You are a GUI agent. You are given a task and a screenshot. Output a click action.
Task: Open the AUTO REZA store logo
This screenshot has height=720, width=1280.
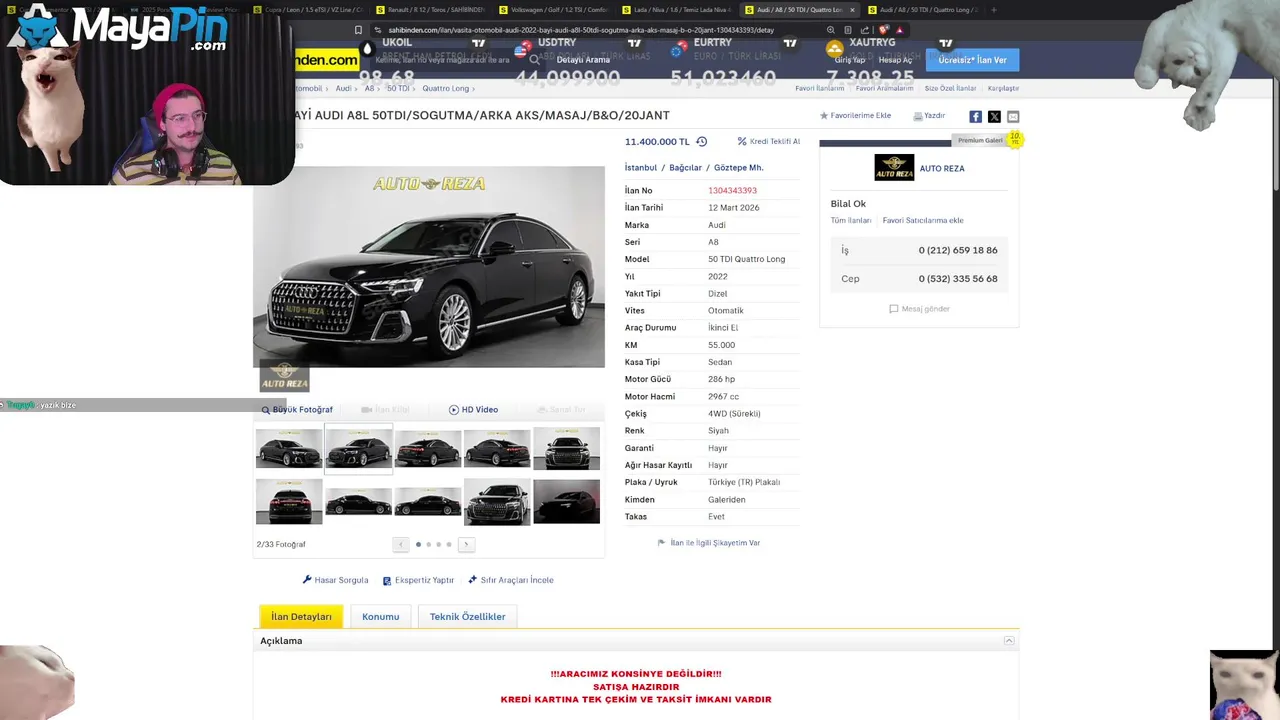[x=894, y=168]
